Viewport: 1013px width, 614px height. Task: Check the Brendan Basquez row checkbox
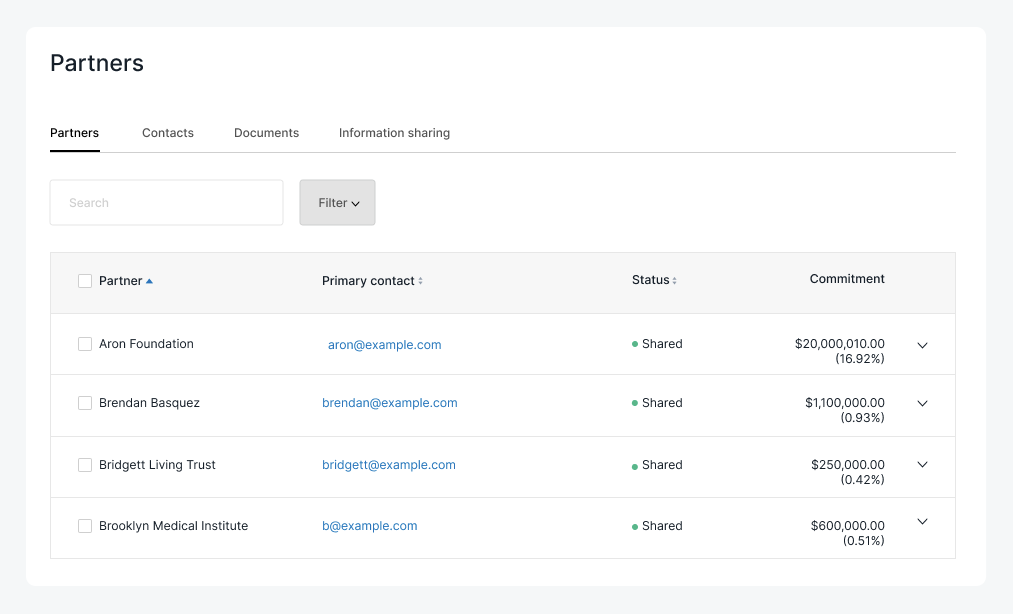pos(85,403)
